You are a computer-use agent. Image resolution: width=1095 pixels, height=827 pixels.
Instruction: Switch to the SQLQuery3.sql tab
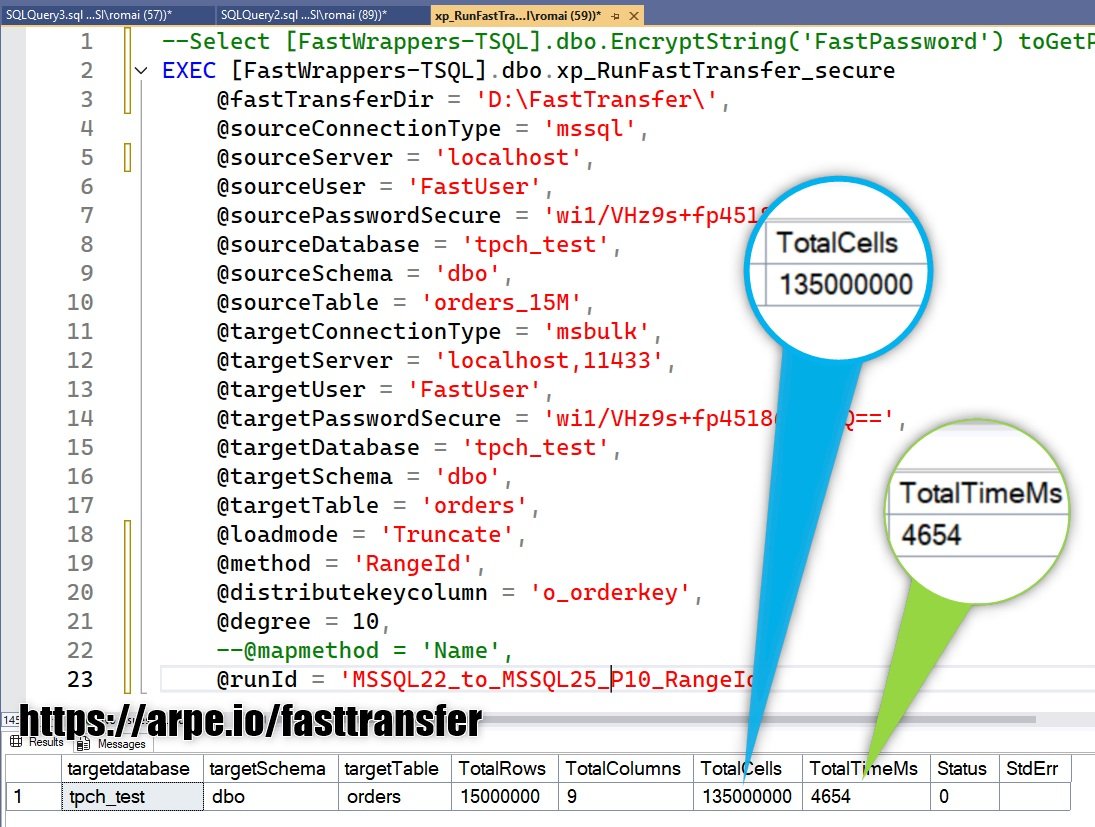(x=89, y=15)
